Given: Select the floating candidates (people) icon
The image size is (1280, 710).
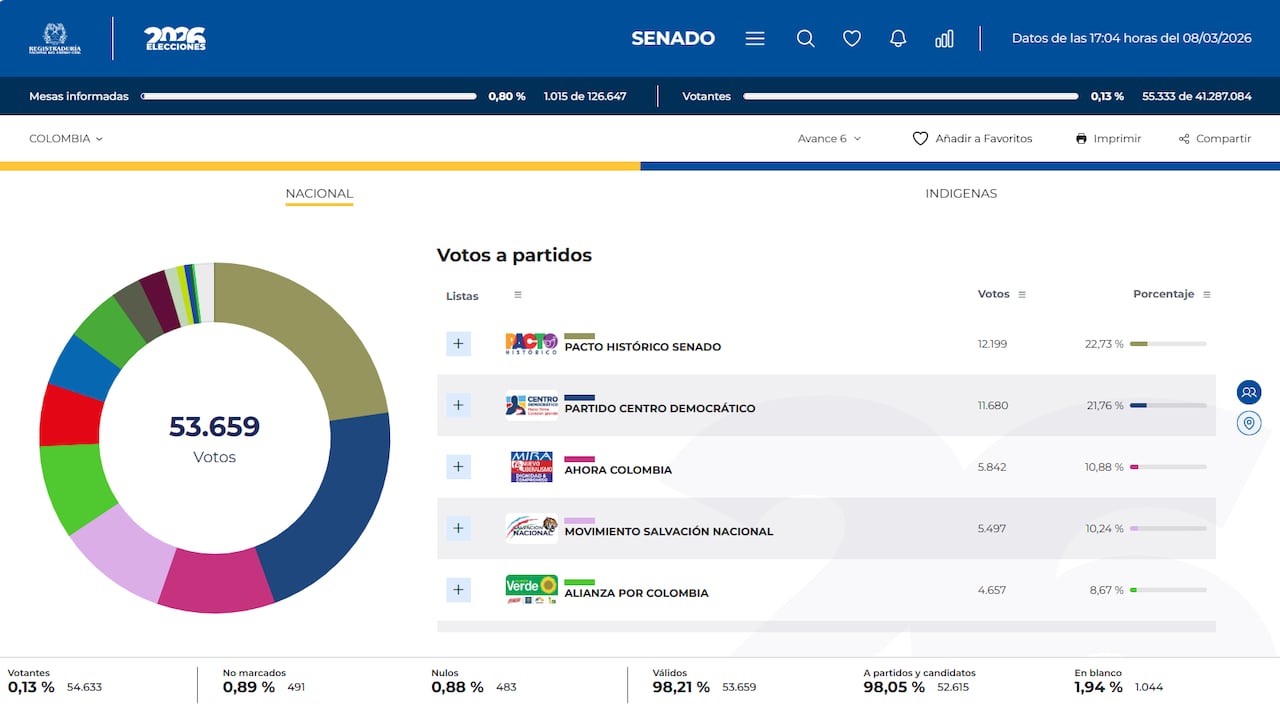Looking at the screenshot, I should pyautogui.click(x=1248, y=392).
